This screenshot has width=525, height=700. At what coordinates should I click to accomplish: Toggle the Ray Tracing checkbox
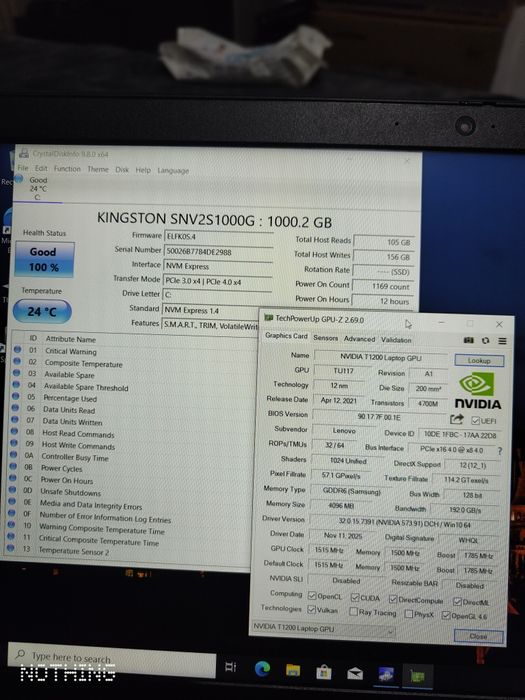point(354,611)
